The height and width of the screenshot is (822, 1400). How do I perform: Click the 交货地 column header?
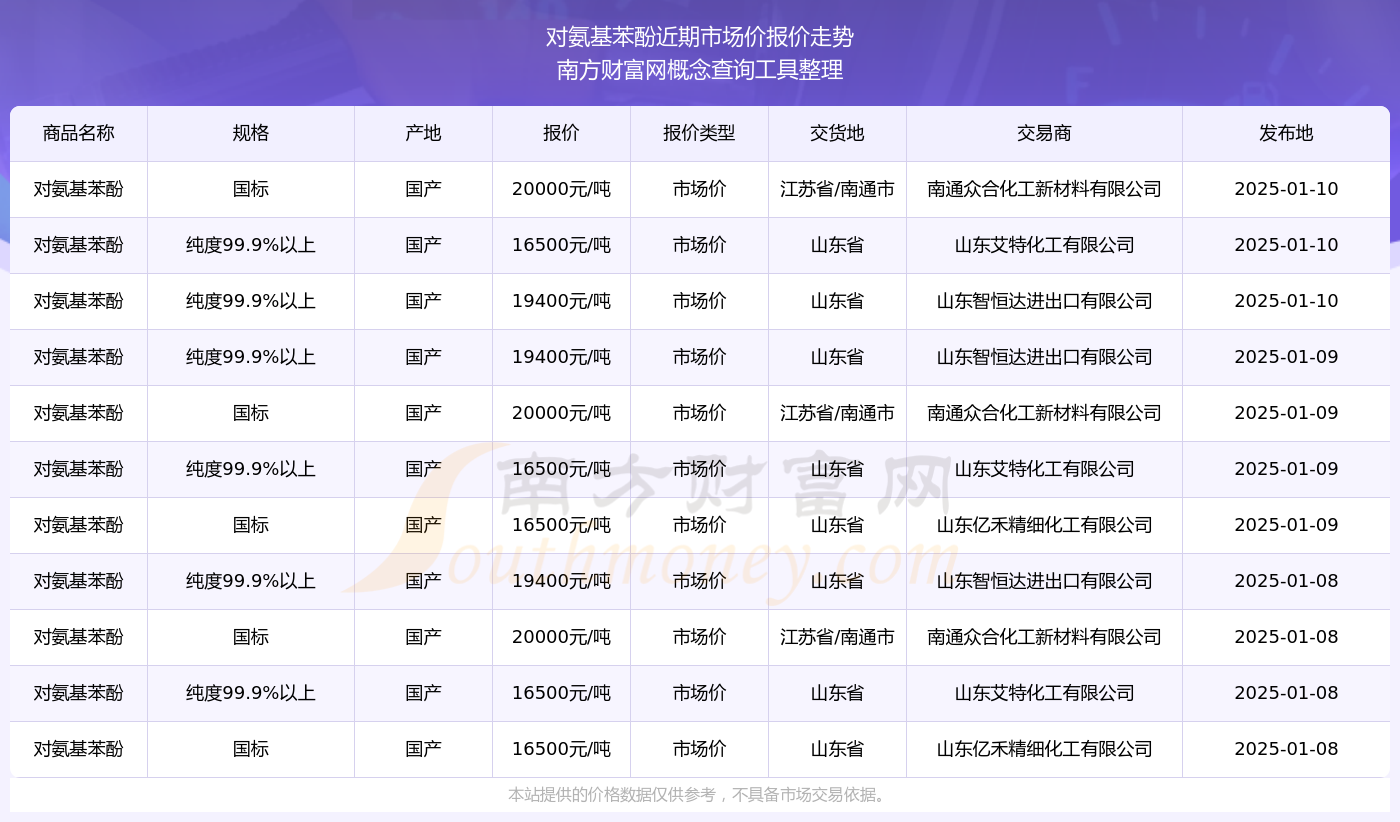coord(837,134)
